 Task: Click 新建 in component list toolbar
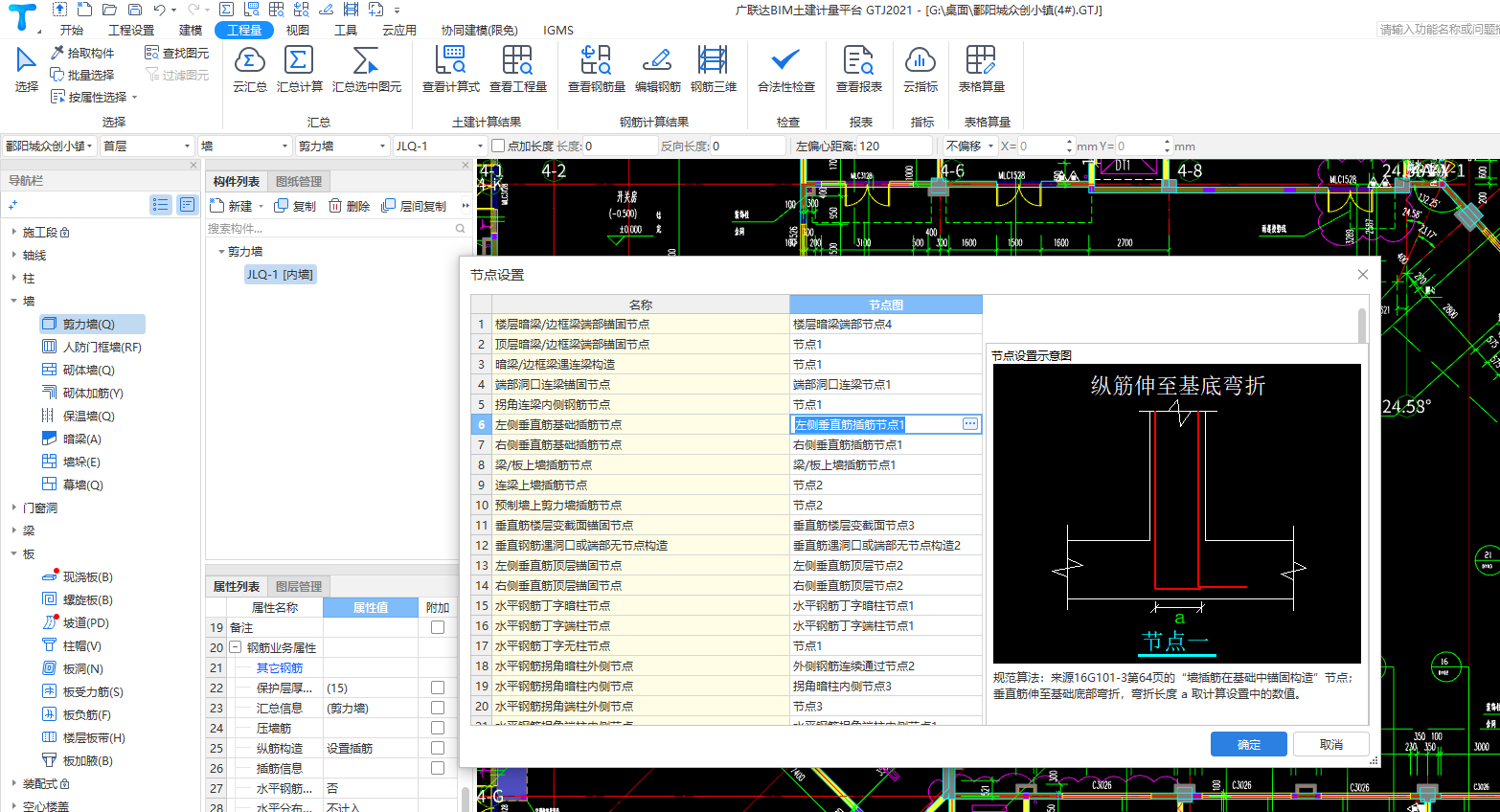232,206
